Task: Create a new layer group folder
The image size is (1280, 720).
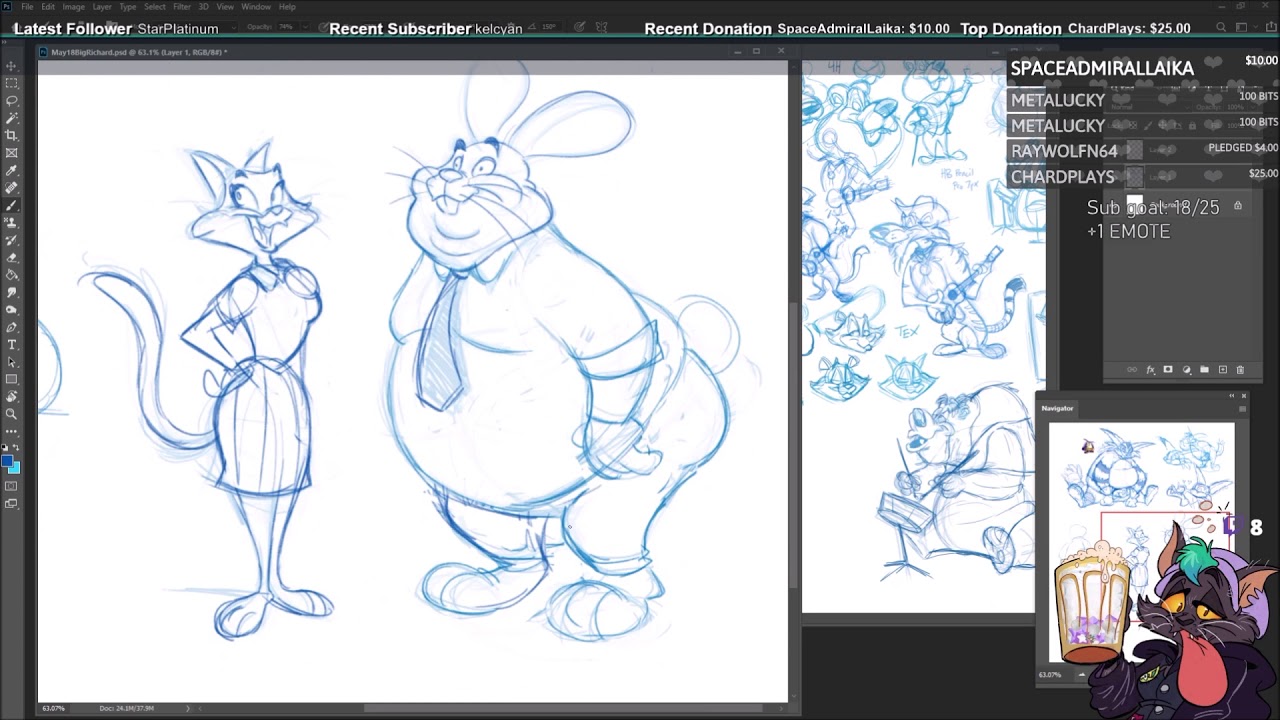Action: [1204, 370]
